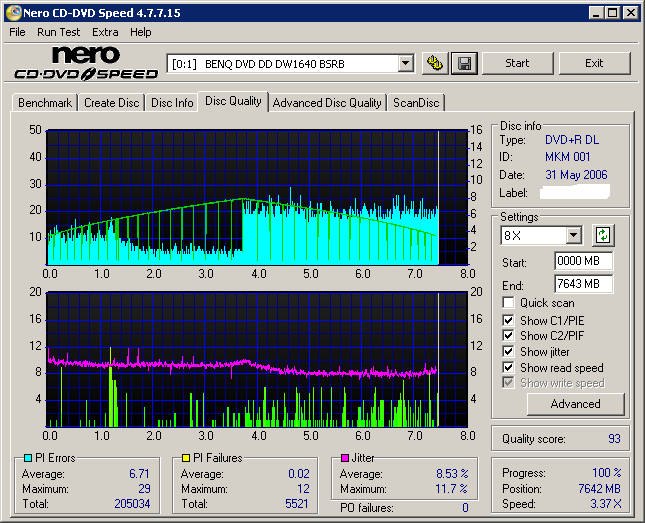Switch to the Disc Info tab
This screenshot has width=645, height=523.
click(172, 103)
